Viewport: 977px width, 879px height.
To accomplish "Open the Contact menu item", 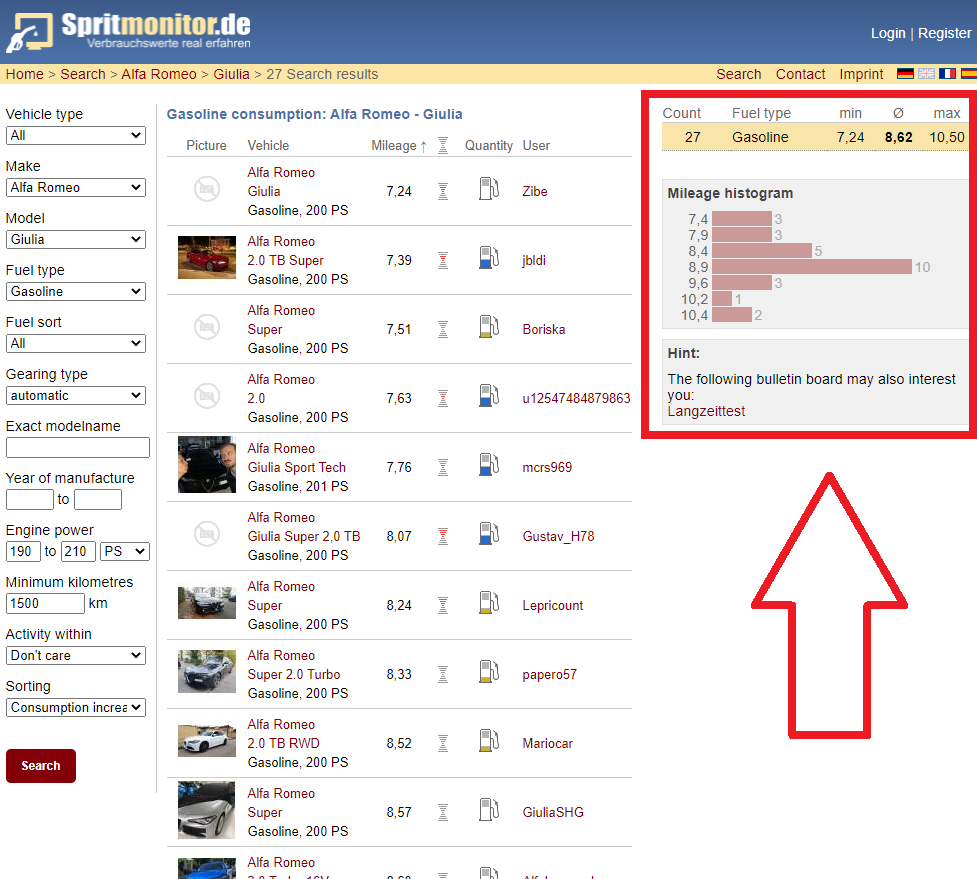I will 800,74.
